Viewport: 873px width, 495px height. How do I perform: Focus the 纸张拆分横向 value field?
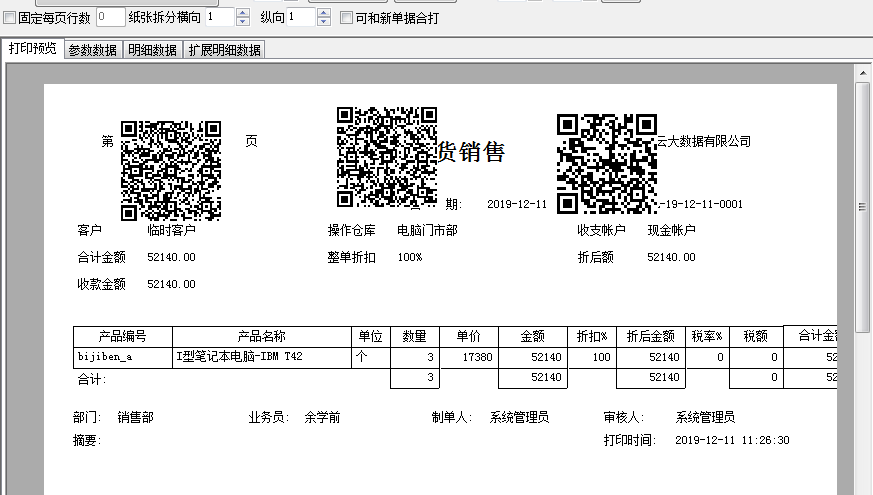pyautogui.click(x=219, y=17)
